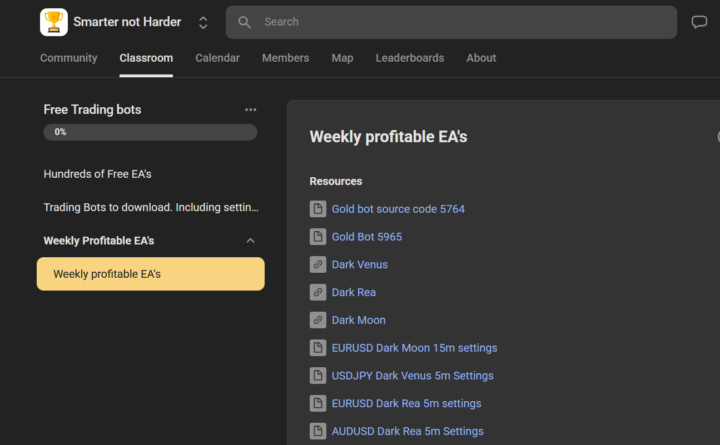Switch to the Community tab
The image size is (720, 445).
point(68,58)
